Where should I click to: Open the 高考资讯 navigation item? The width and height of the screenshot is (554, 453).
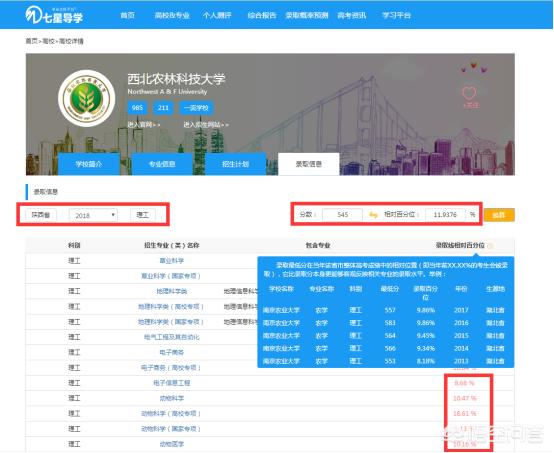[352, 15]
